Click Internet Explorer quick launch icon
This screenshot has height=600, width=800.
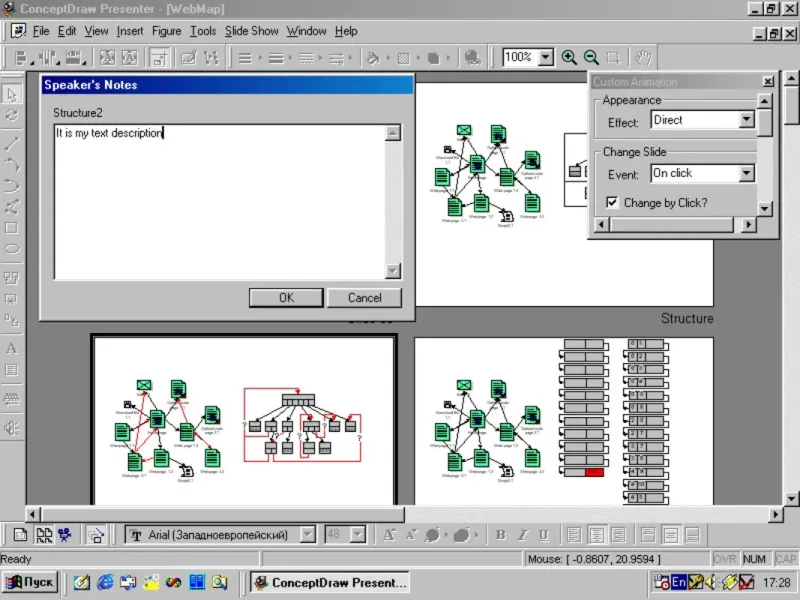tap(105, 582)
